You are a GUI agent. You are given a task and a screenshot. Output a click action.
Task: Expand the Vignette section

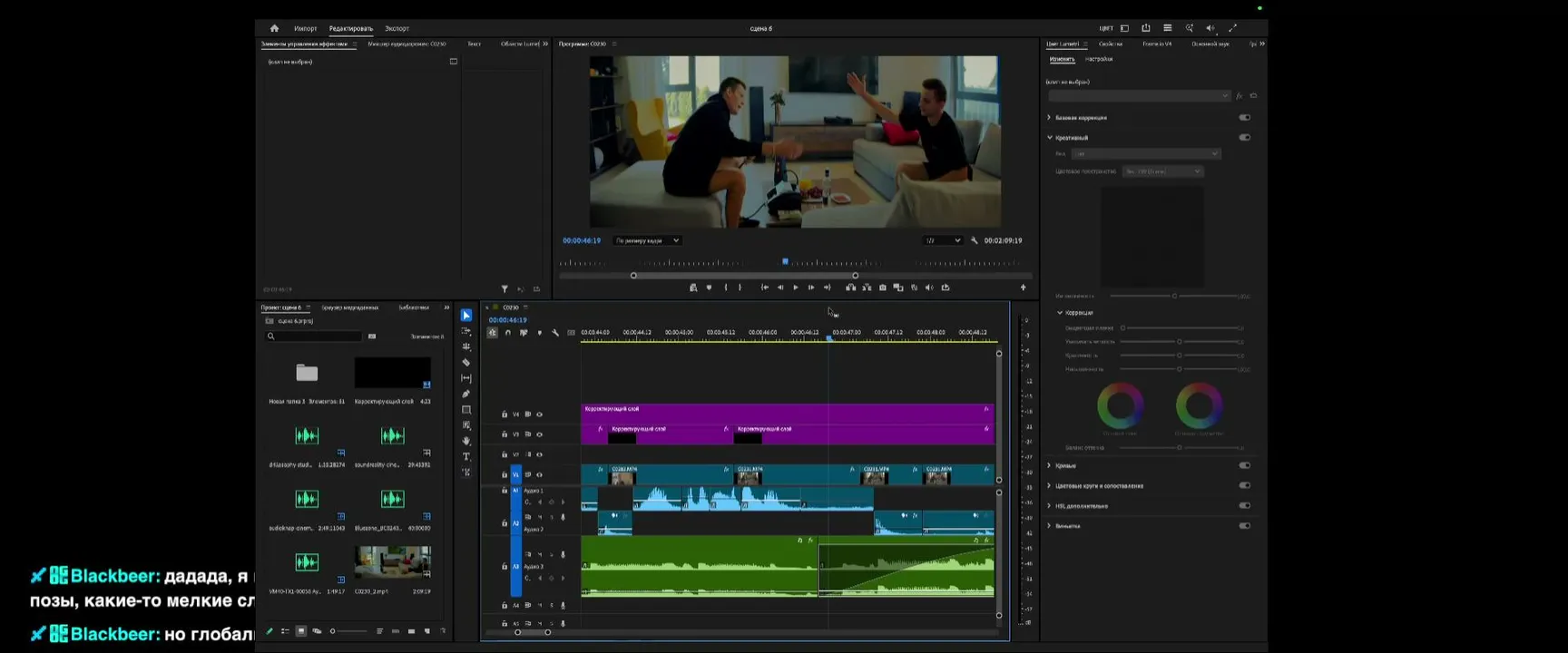(x=1050, y=525)
